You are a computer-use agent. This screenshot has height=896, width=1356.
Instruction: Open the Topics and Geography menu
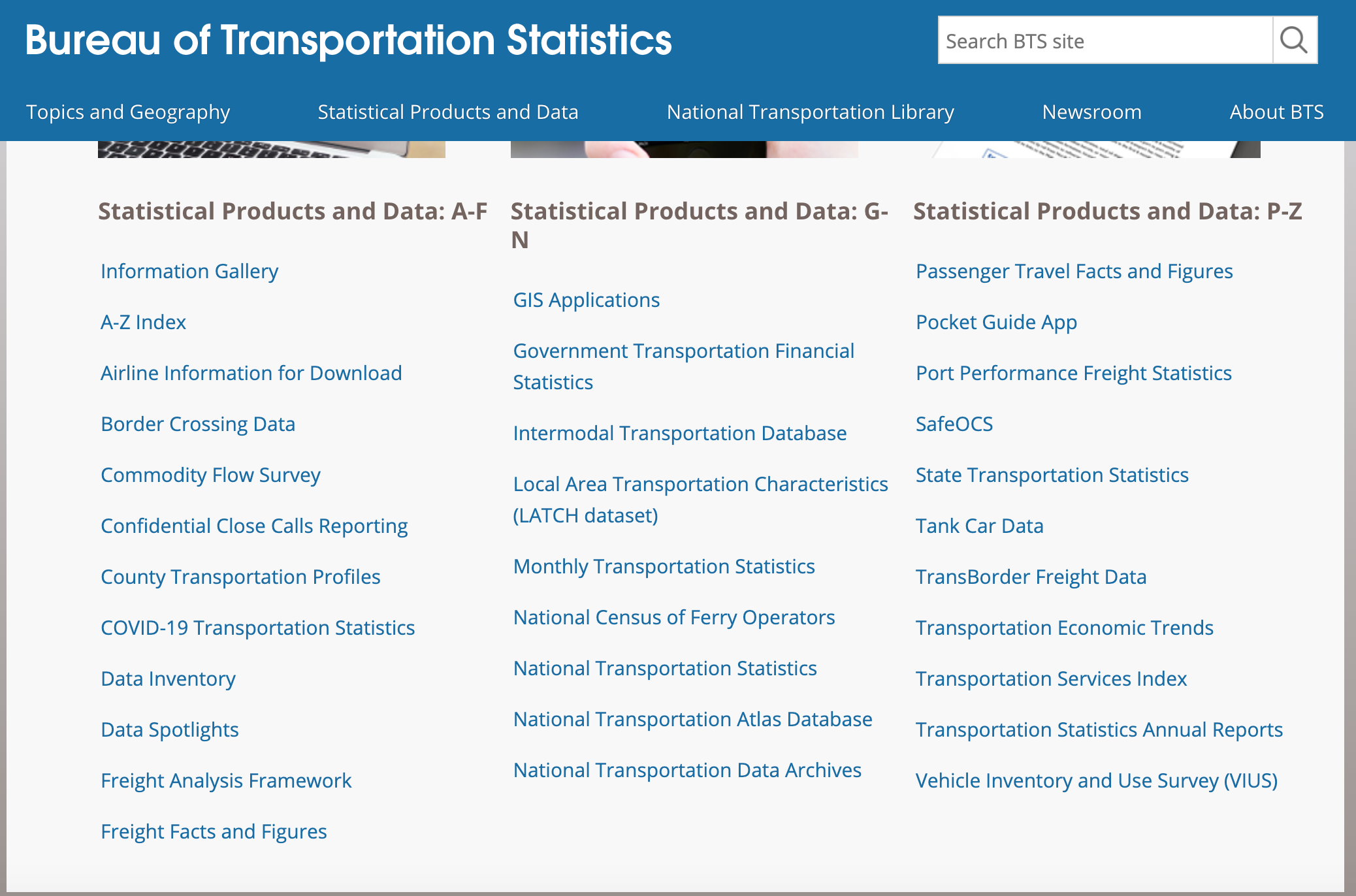128,112
